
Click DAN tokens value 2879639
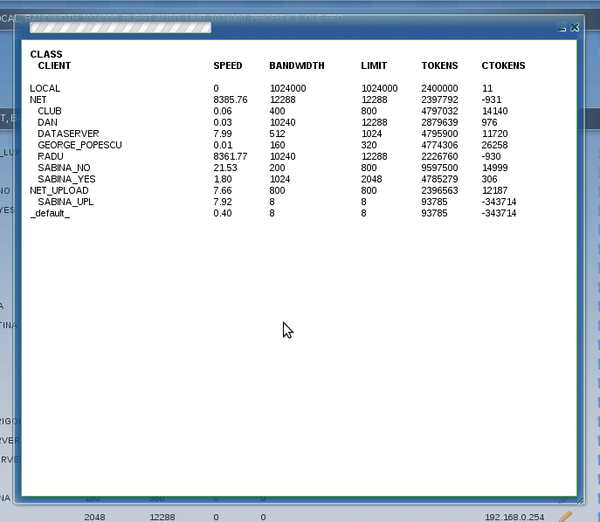coord(440,122)
